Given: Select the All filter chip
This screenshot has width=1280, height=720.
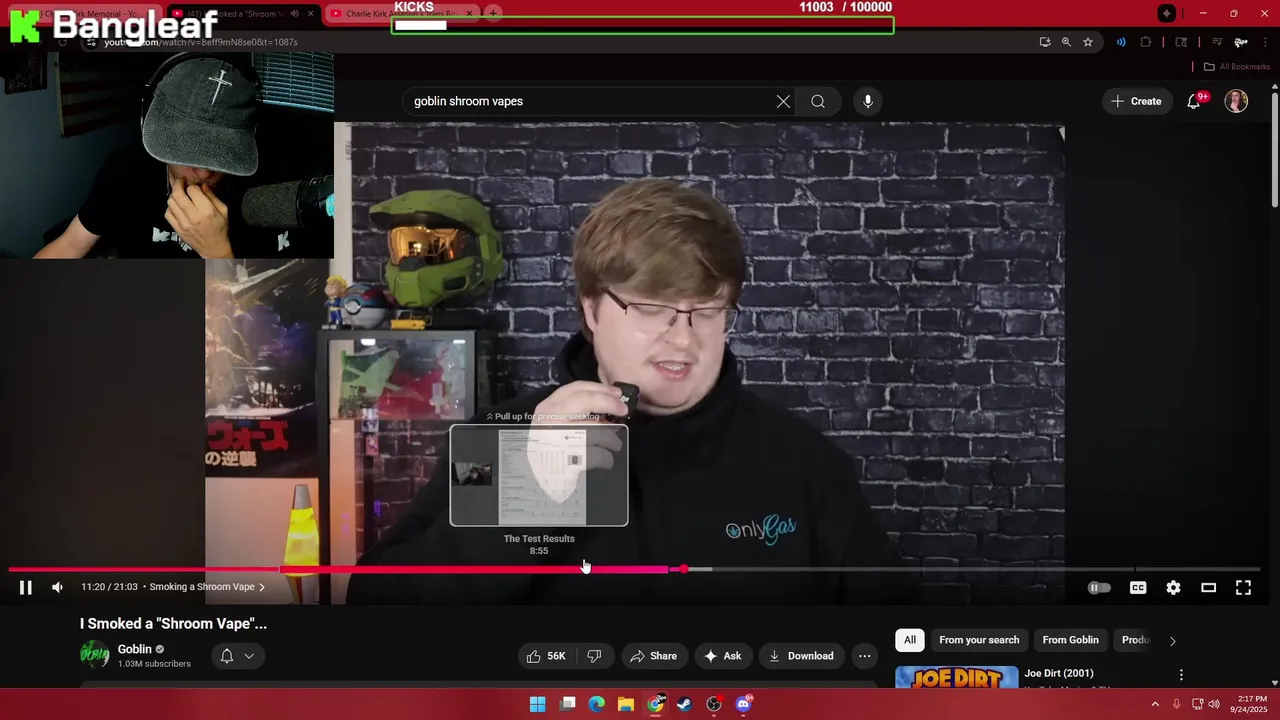Looking at the screenshot, I should coord(910,640).
